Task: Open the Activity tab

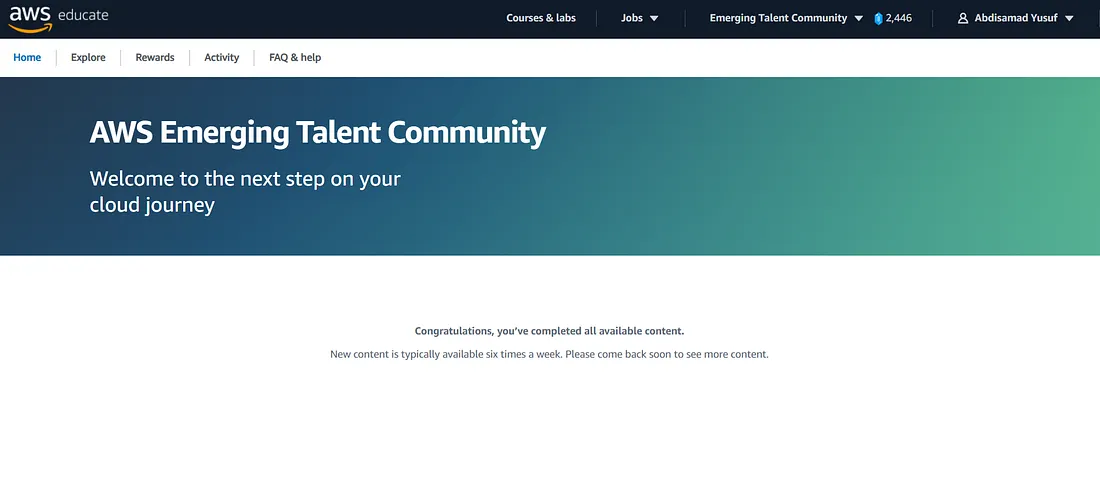Action: pos(222,58)
